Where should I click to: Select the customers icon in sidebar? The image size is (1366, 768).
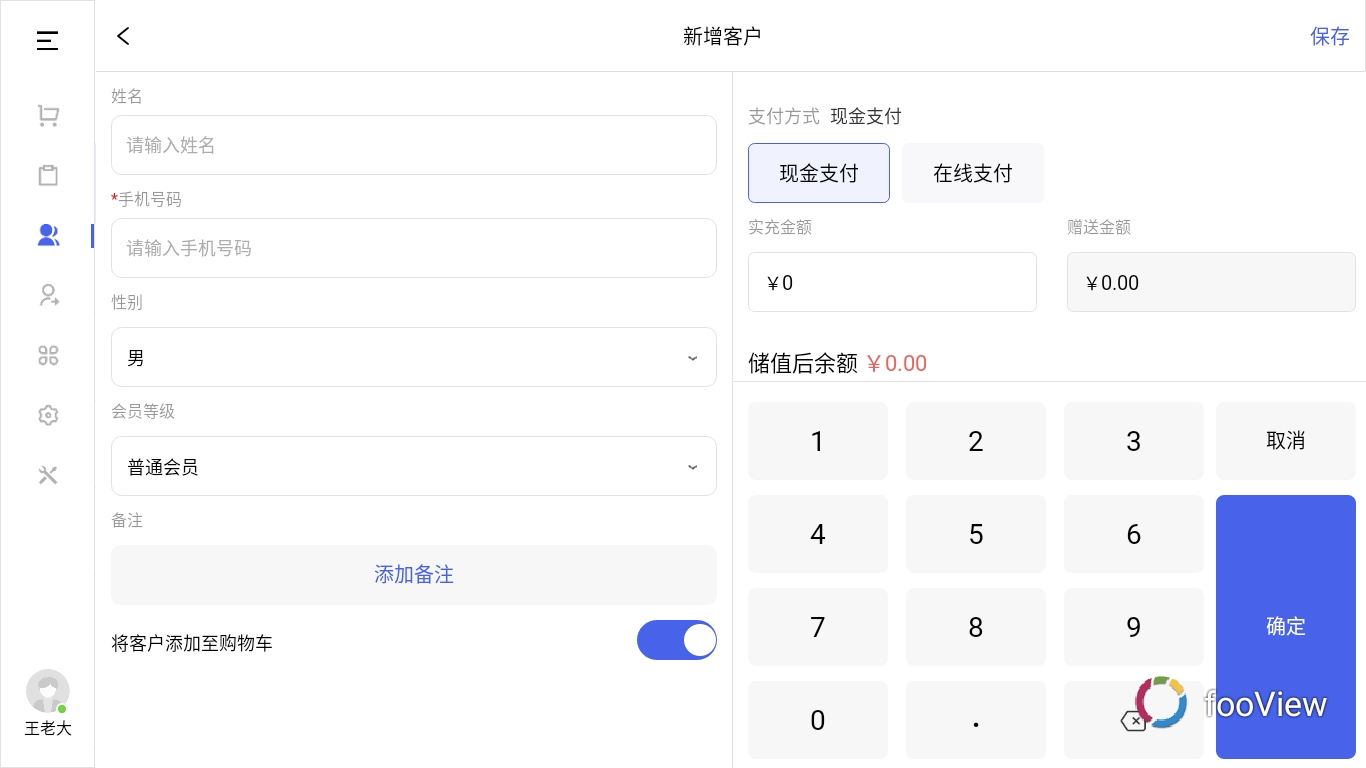48,235
